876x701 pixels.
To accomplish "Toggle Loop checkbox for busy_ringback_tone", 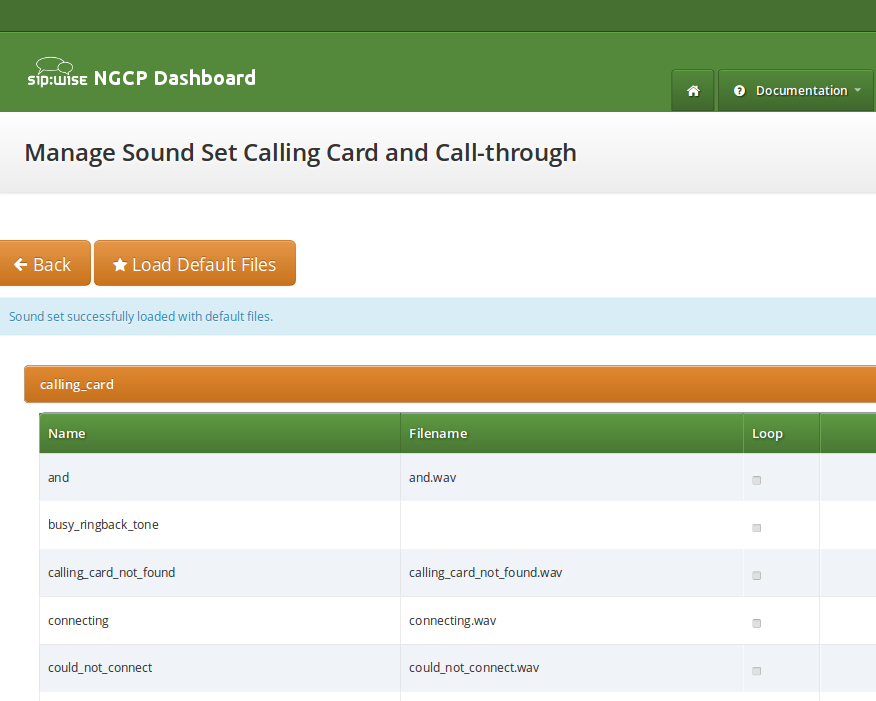I will (756, 528).
